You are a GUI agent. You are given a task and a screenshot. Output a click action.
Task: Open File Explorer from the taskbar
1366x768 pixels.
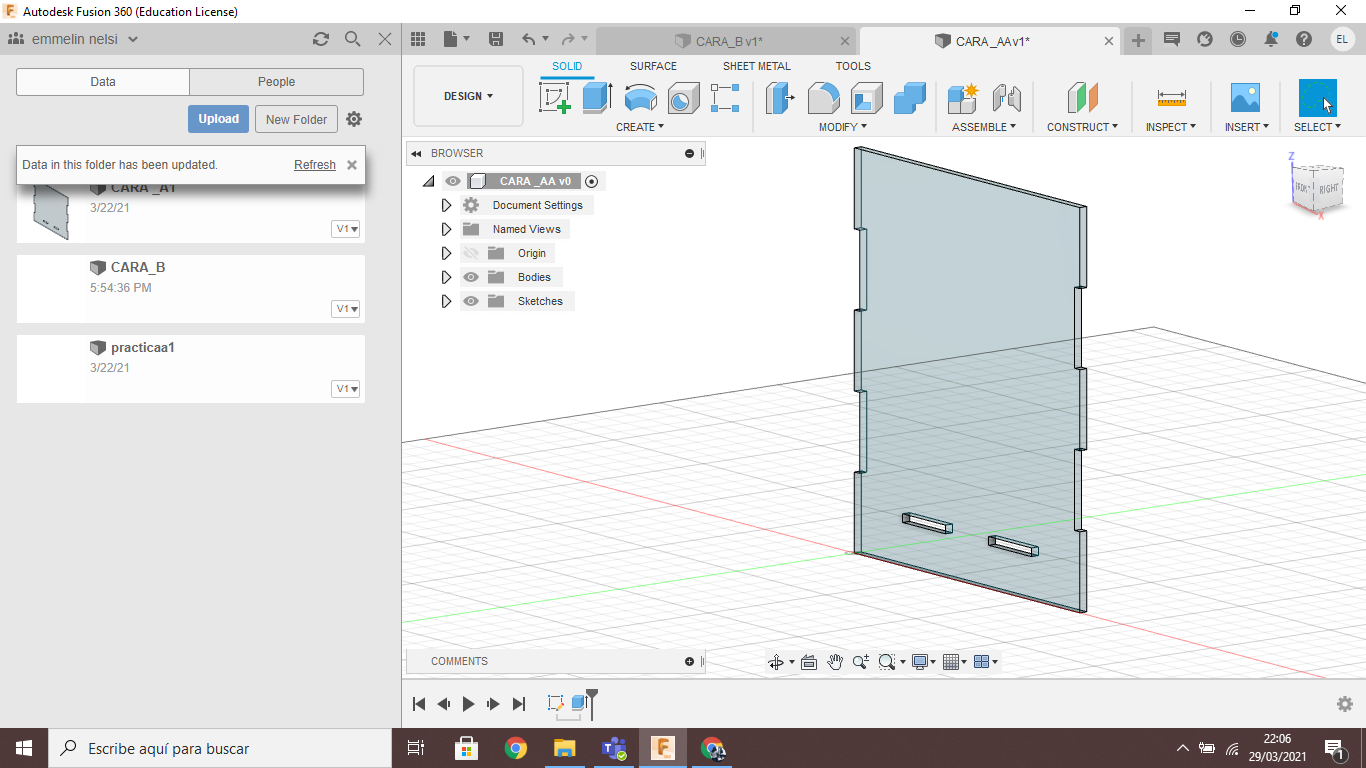coord(564,748)
